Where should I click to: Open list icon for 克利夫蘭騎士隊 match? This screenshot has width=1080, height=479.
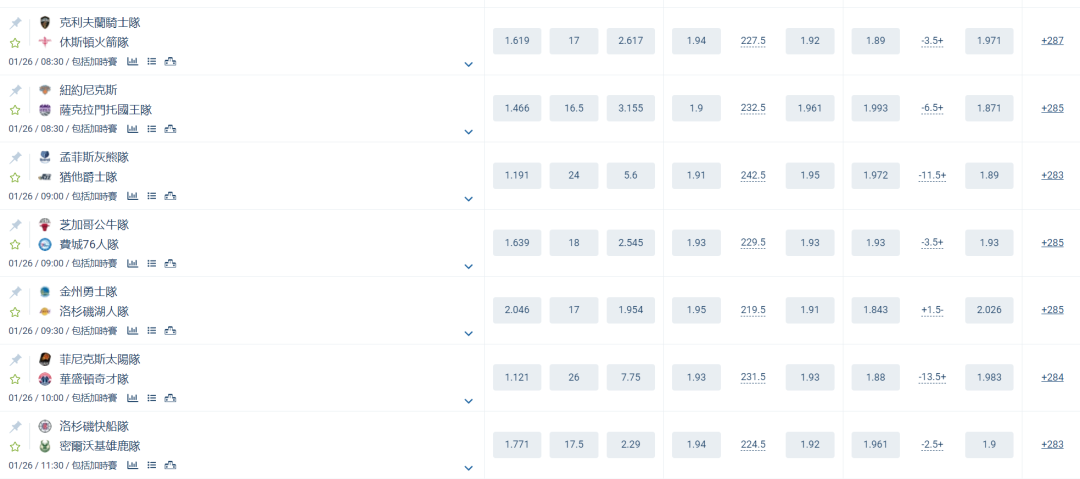(152, 61)
